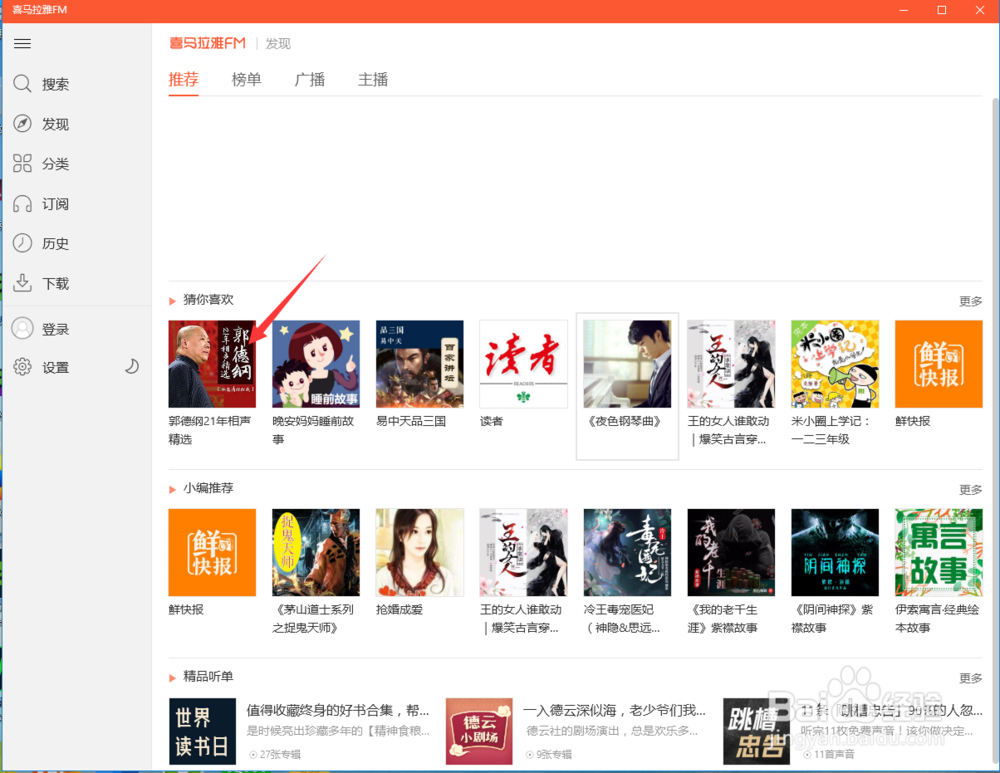Image resolution: width=1000 pixels, height=773 pixels.
Task: Expand the 精品听单 section triangle
Action: tap(172, 678)
